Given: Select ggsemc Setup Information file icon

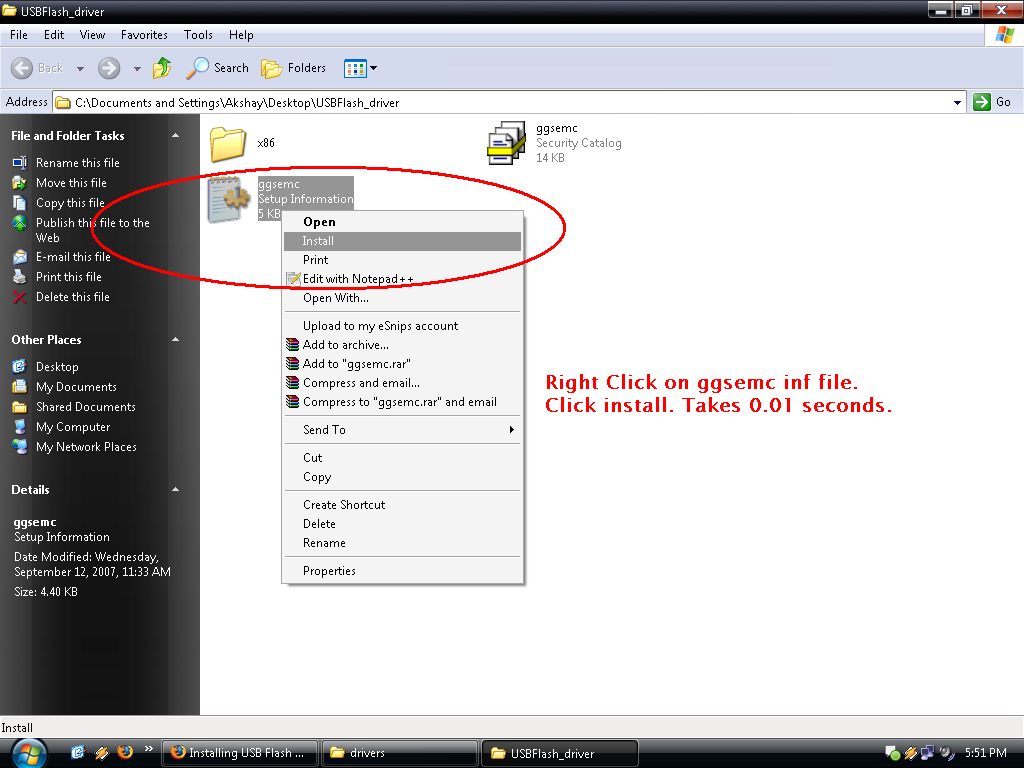Looking at the screenshot, I should [229, 199].
